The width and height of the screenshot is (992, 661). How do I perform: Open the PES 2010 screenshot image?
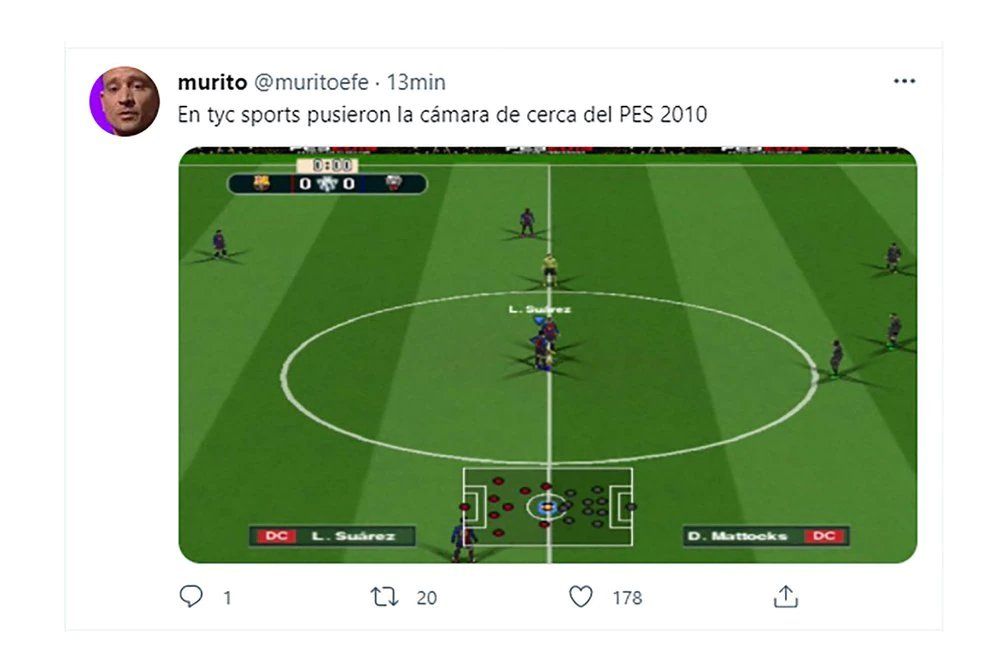tap(548, 355)
